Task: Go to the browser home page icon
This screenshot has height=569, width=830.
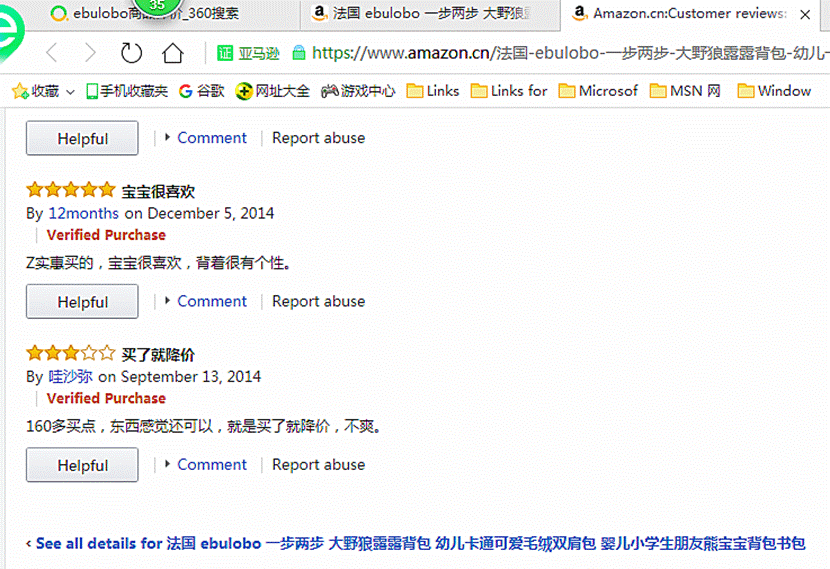Action: [173, 53]
